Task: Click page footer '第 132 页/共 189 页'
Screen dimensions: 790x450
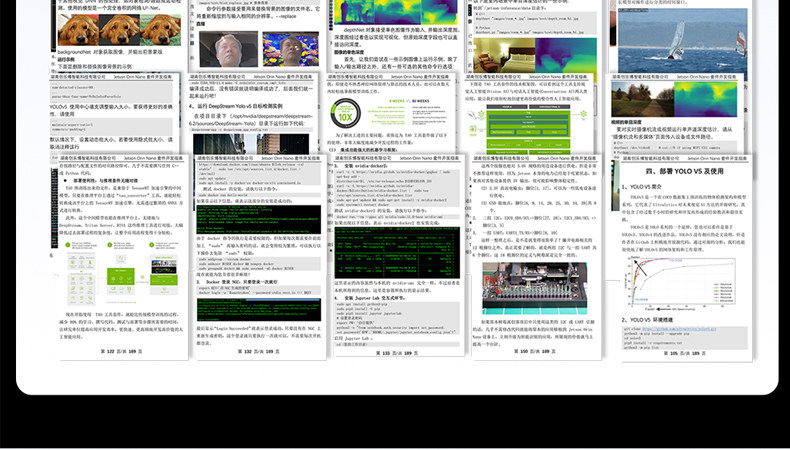Action: pyautogui.click(x=258, y=351)
